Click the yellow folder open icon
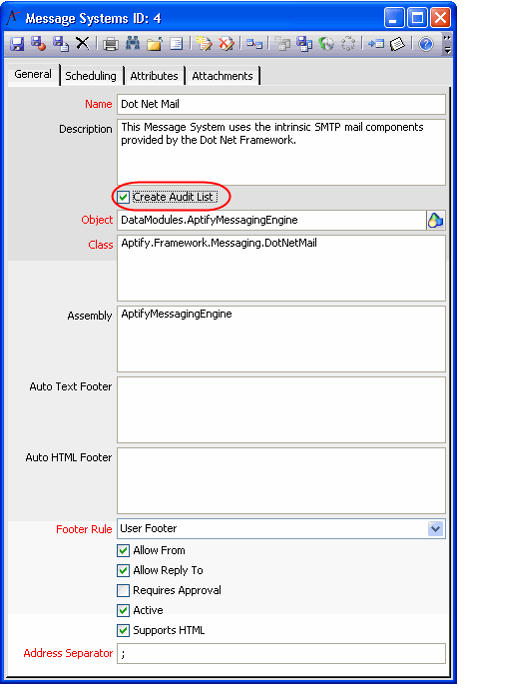The image size is (529, 691). point(154,44)
